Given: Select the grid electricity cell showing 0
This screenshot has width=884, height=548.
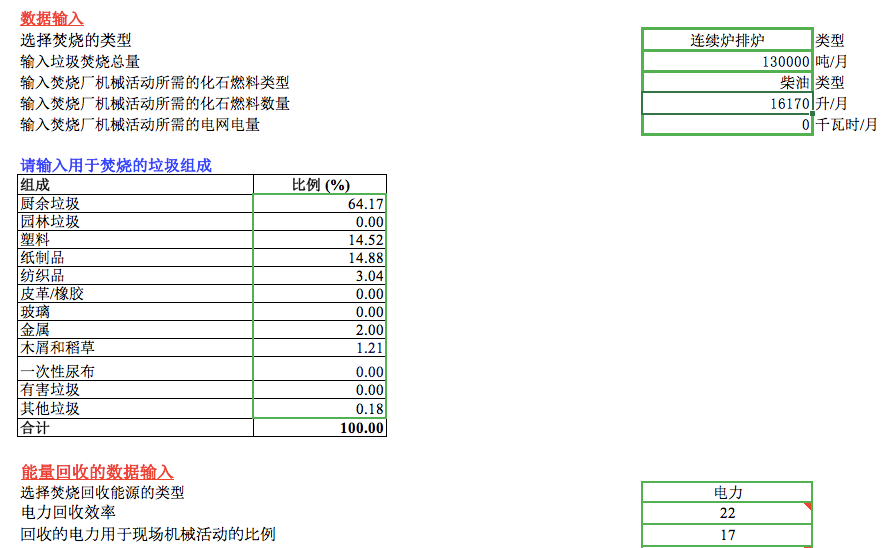Looking at the screenshot, I should coord(726,124).
